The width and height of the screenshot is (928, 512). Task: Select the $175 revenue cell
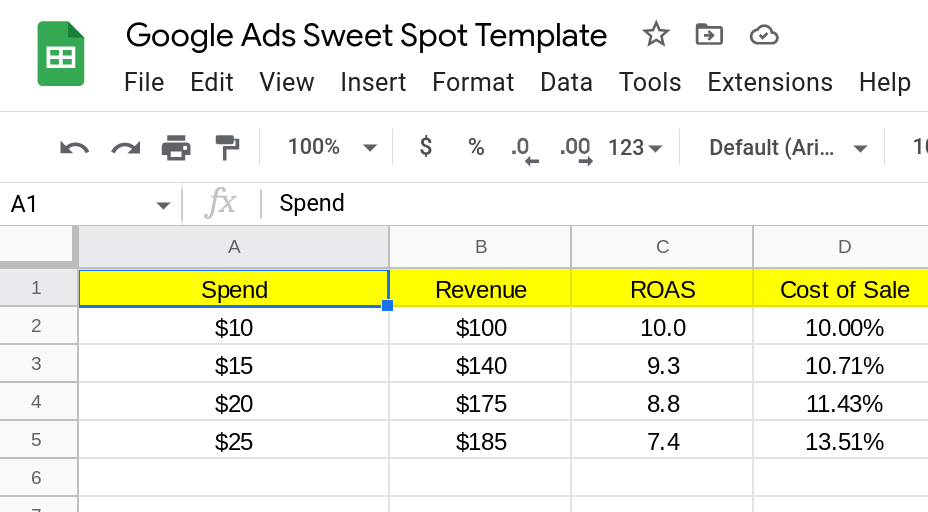tap(481, 402)
